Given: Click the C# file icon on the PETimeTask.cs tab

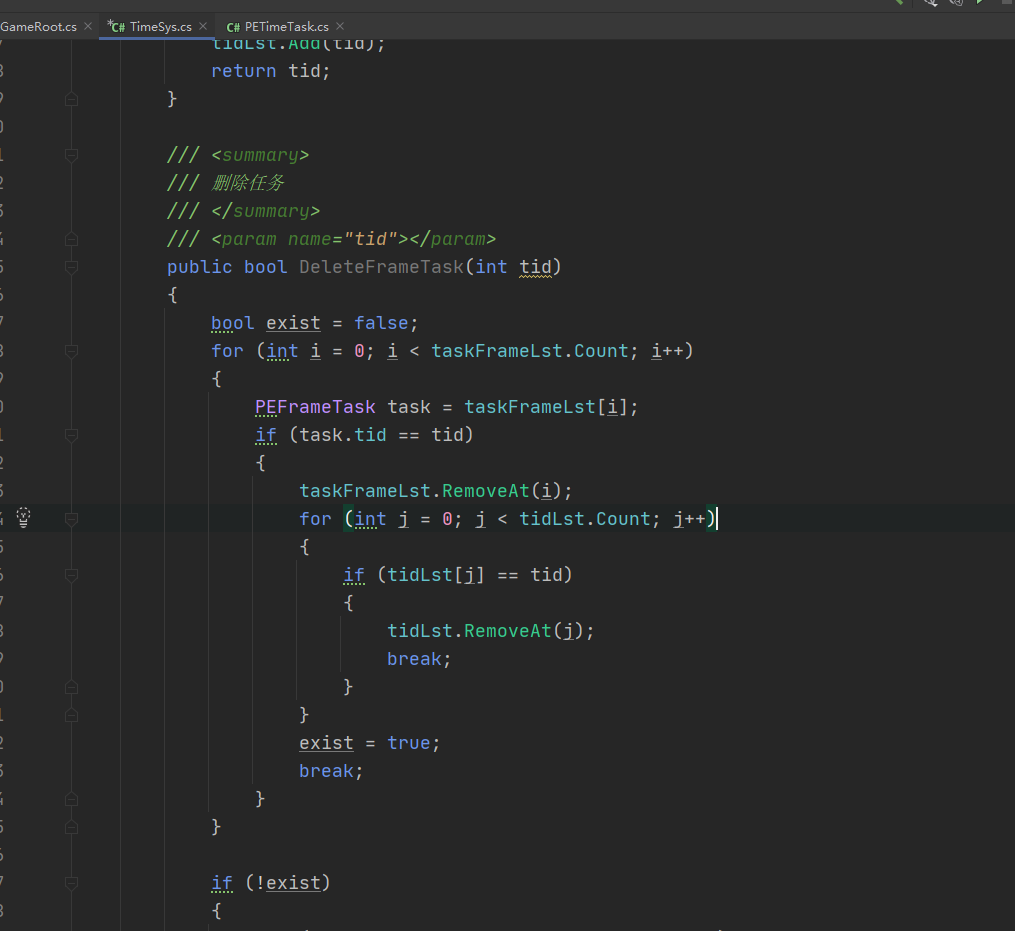Looking at the screenshot, I should coord(233,27).
